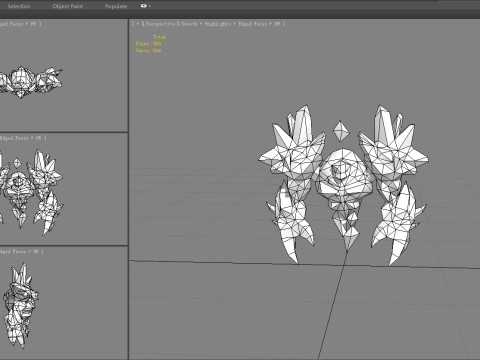
Task: Click the Verts count statistic text
Action: tap(148, 51)
